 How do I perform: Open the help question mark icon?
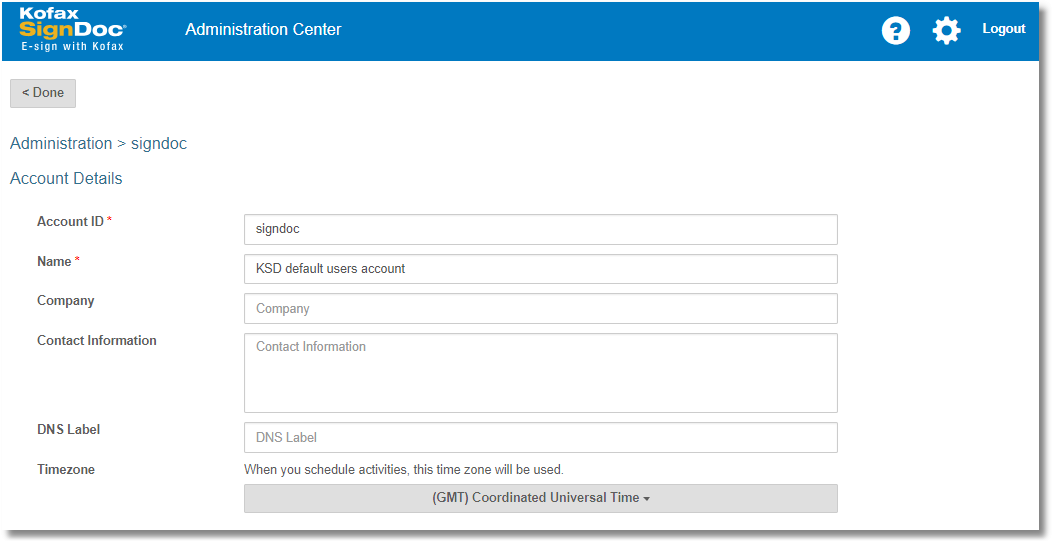[x=895, y=30]
